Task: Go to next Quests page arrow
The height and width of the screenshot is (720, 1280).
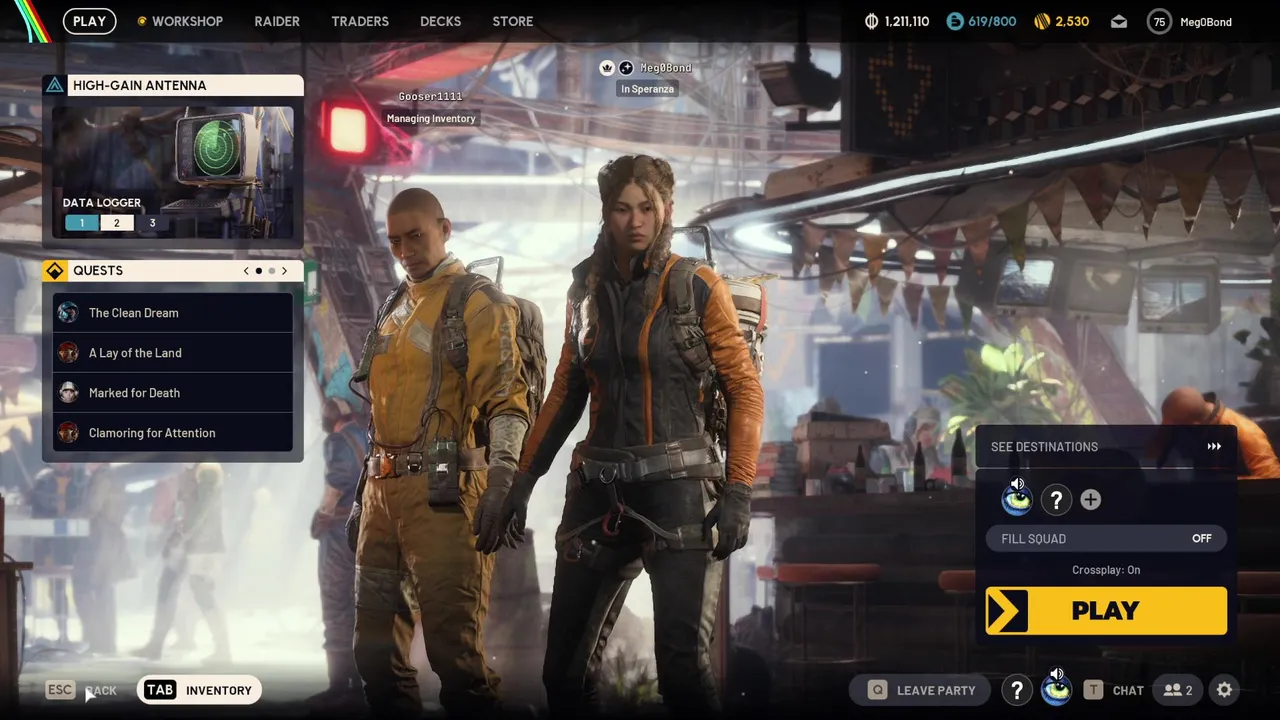Action: (284, 271)
